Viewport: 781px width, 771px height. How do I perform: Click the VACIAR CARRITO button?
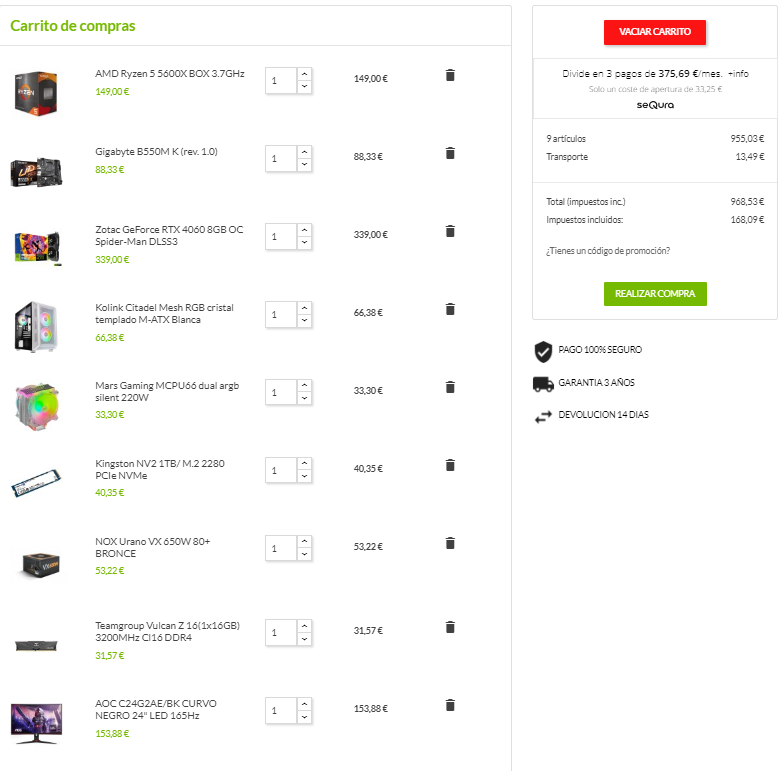pos(654,32)
